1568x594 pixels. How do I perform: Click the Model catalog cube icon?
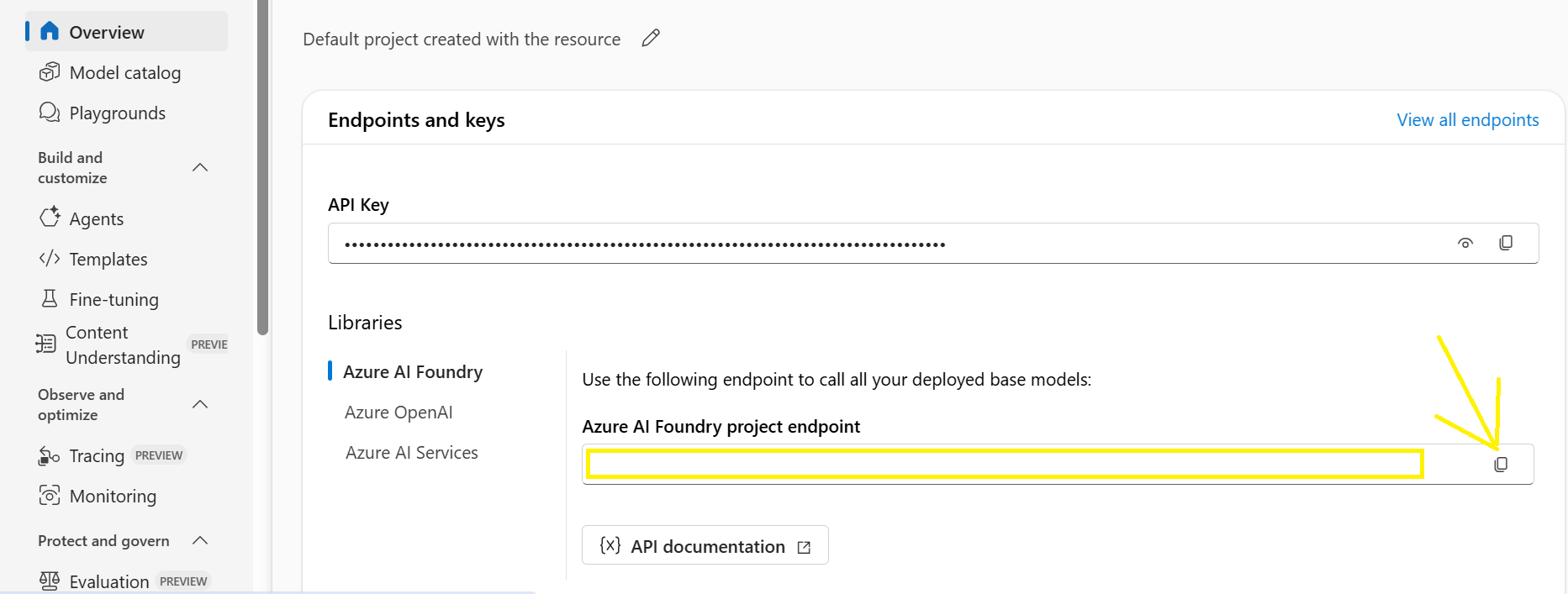(50, 72)
